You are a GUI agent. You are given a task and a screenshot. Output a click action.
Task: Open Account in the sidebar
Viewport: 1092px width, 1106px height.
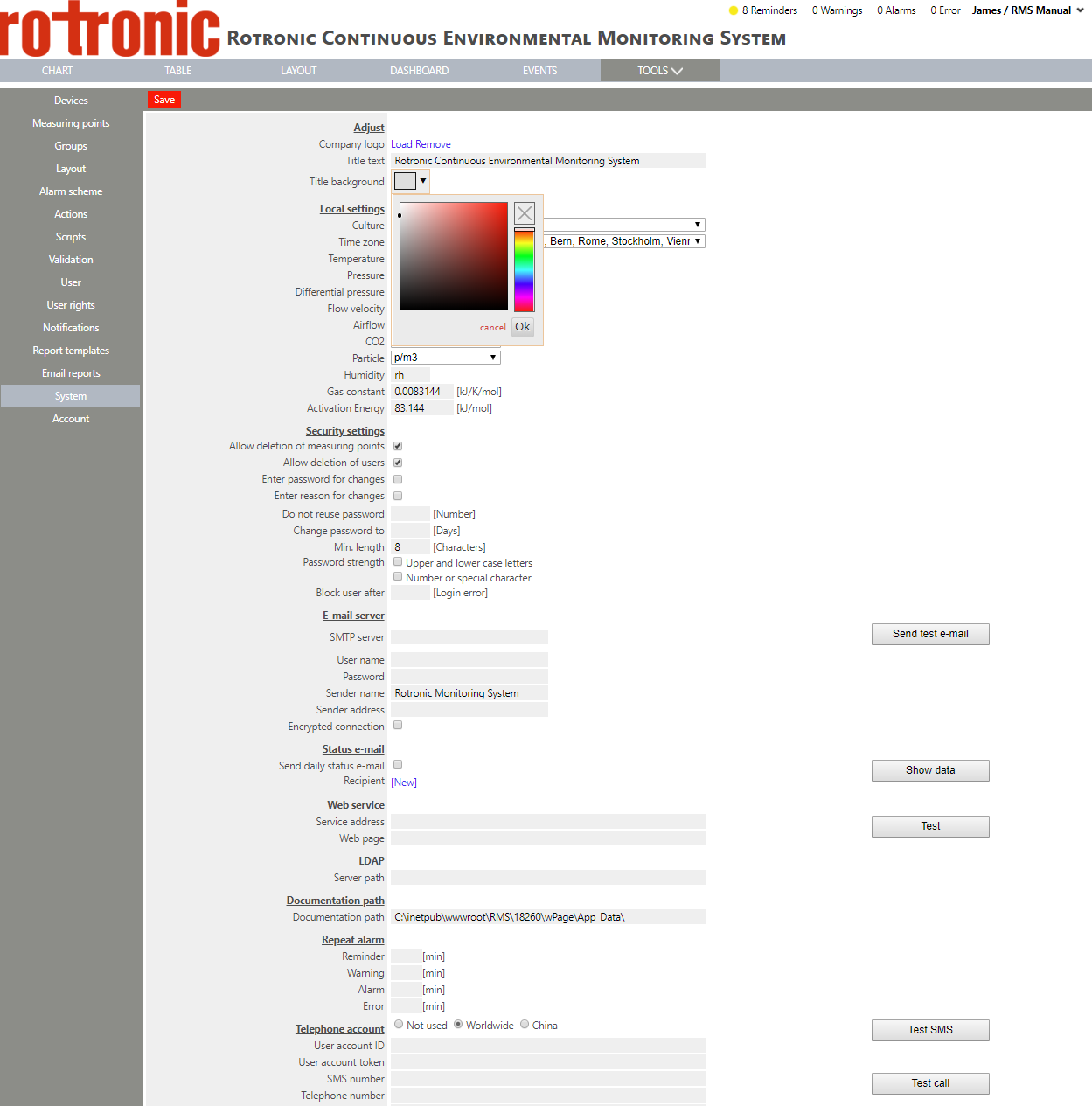point(71,419)
